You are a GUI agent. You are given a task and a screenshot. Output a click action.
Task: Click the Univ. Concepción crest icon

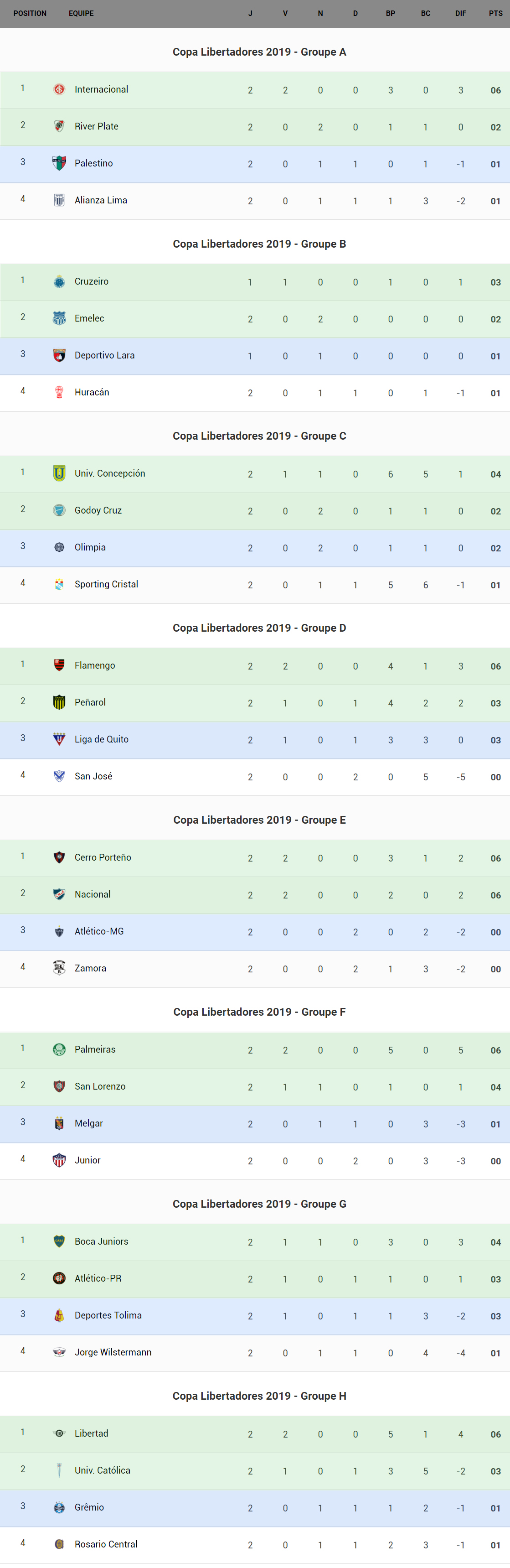tap(59, 473)
